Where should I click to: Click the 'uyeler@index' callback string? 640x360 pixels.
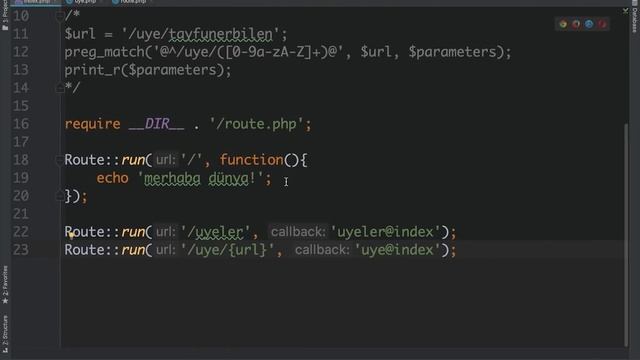pyautogui.click(x=385, y=232)
